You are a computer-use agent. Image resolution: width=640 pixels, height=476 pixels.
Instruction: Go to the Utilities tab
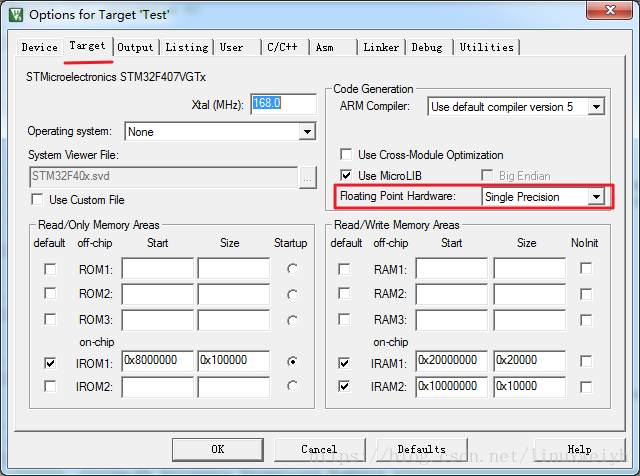click(x=487, y=47)
